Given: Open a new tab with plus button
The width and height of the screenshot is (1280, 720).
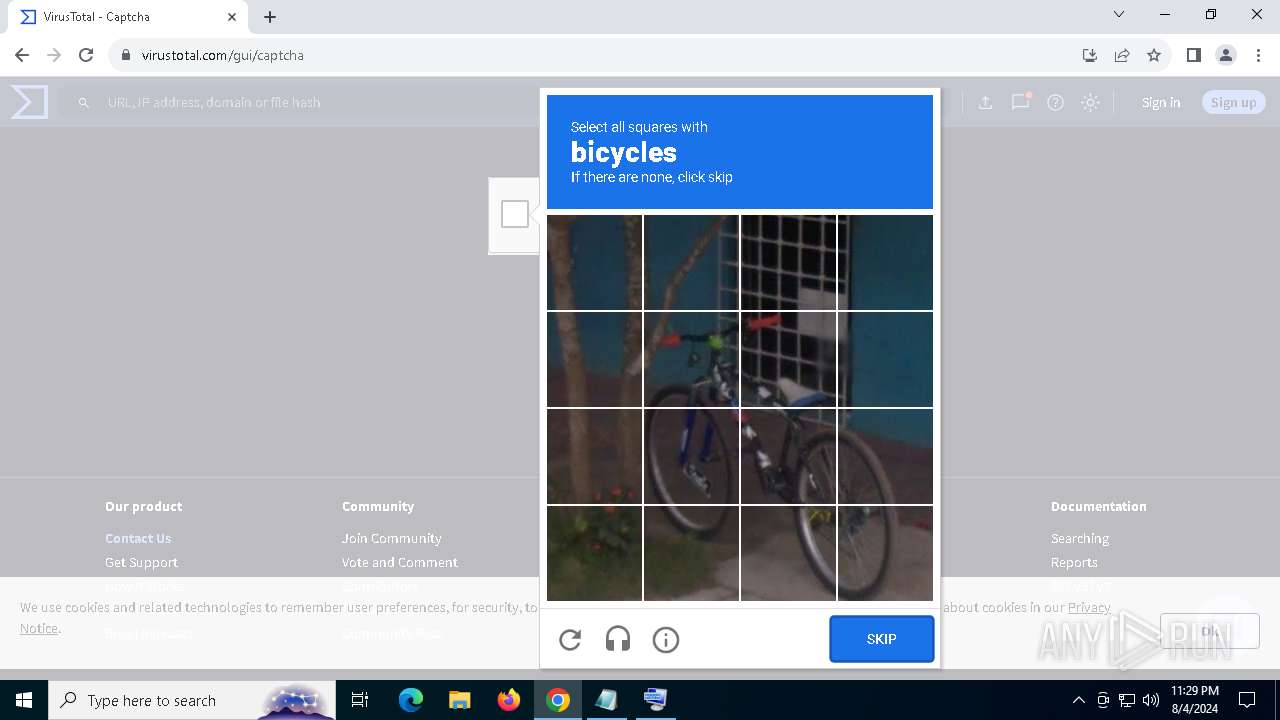Looking at the screenshot, I should pos(270,17).
